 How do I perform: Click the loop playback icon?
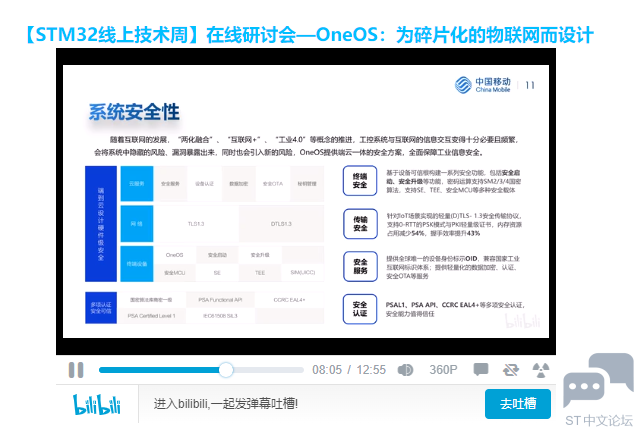click(511, 370)
